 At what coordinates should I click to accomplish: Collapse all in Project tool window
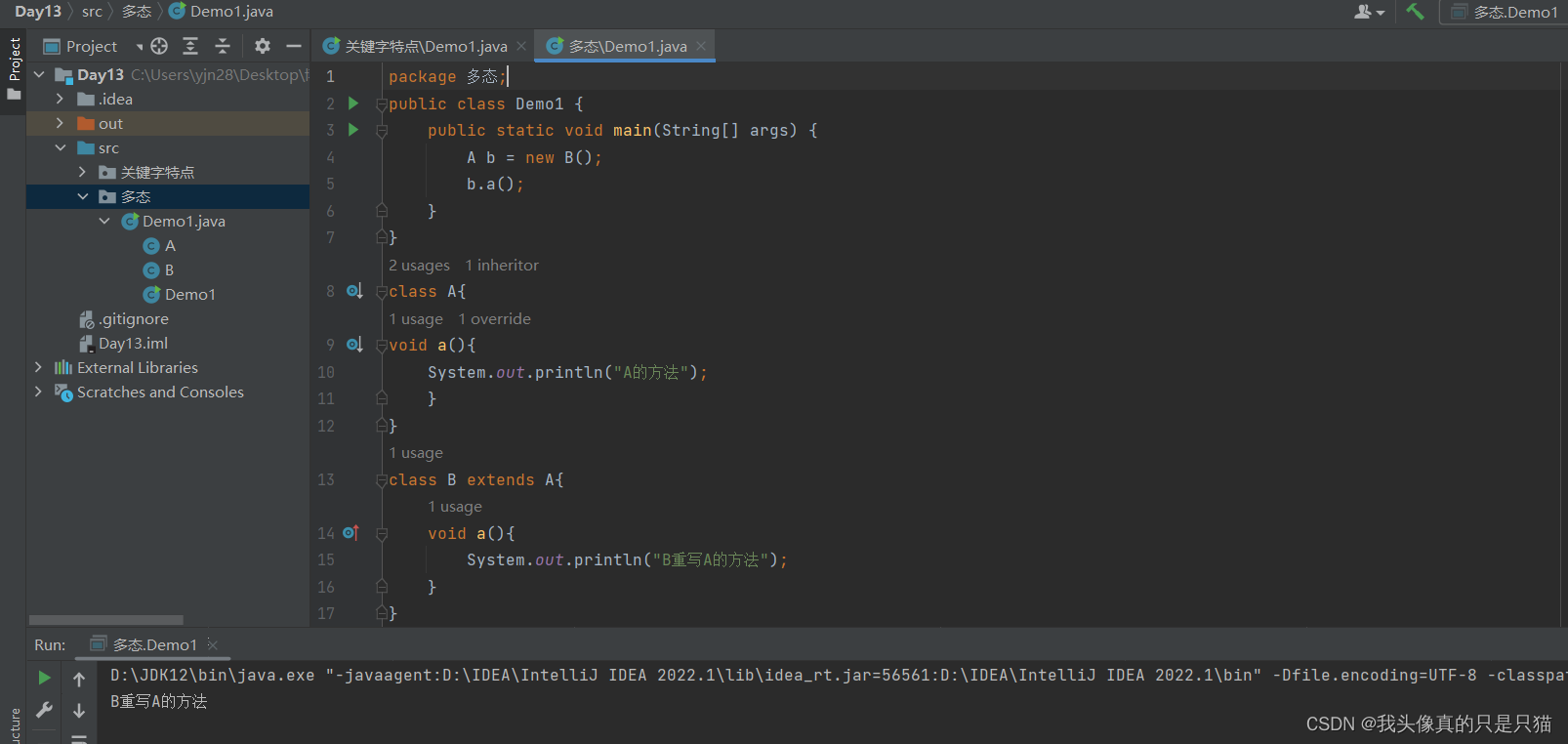click(223, 46)
